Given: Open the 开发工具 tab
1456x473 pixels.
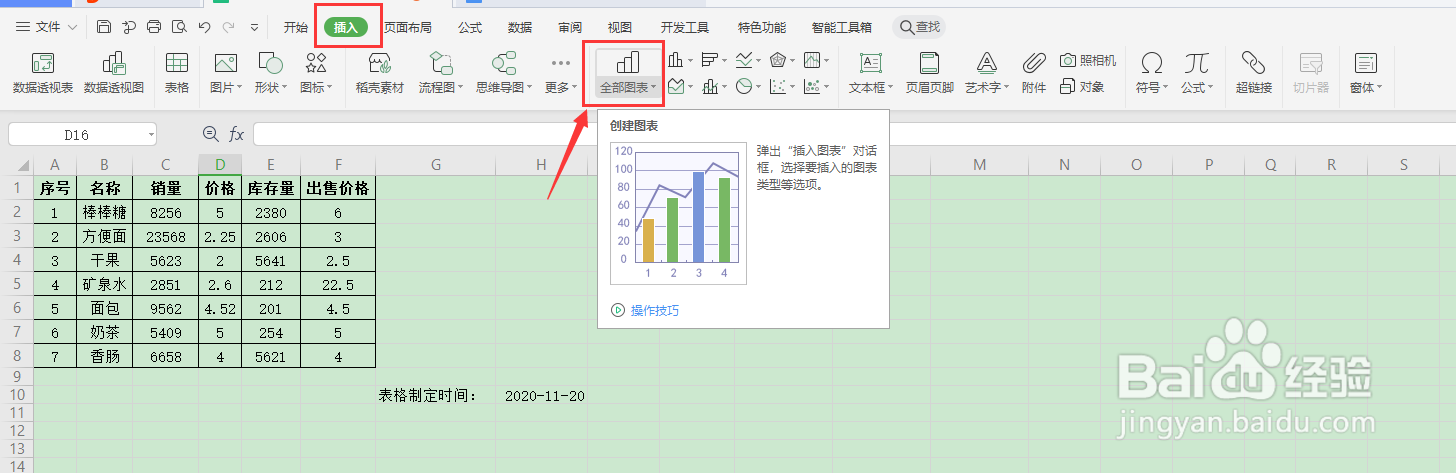Looking at the screenshot, I should (x=685, y=28).
